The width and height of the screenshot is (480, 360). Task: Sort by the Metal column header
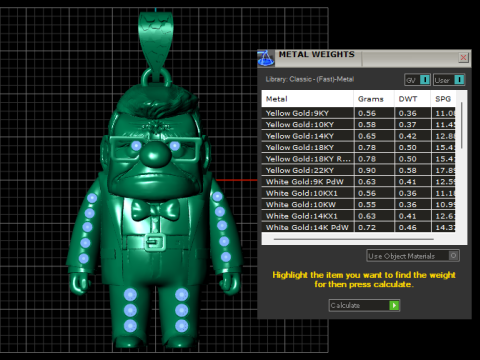click(x=308, y=99)
